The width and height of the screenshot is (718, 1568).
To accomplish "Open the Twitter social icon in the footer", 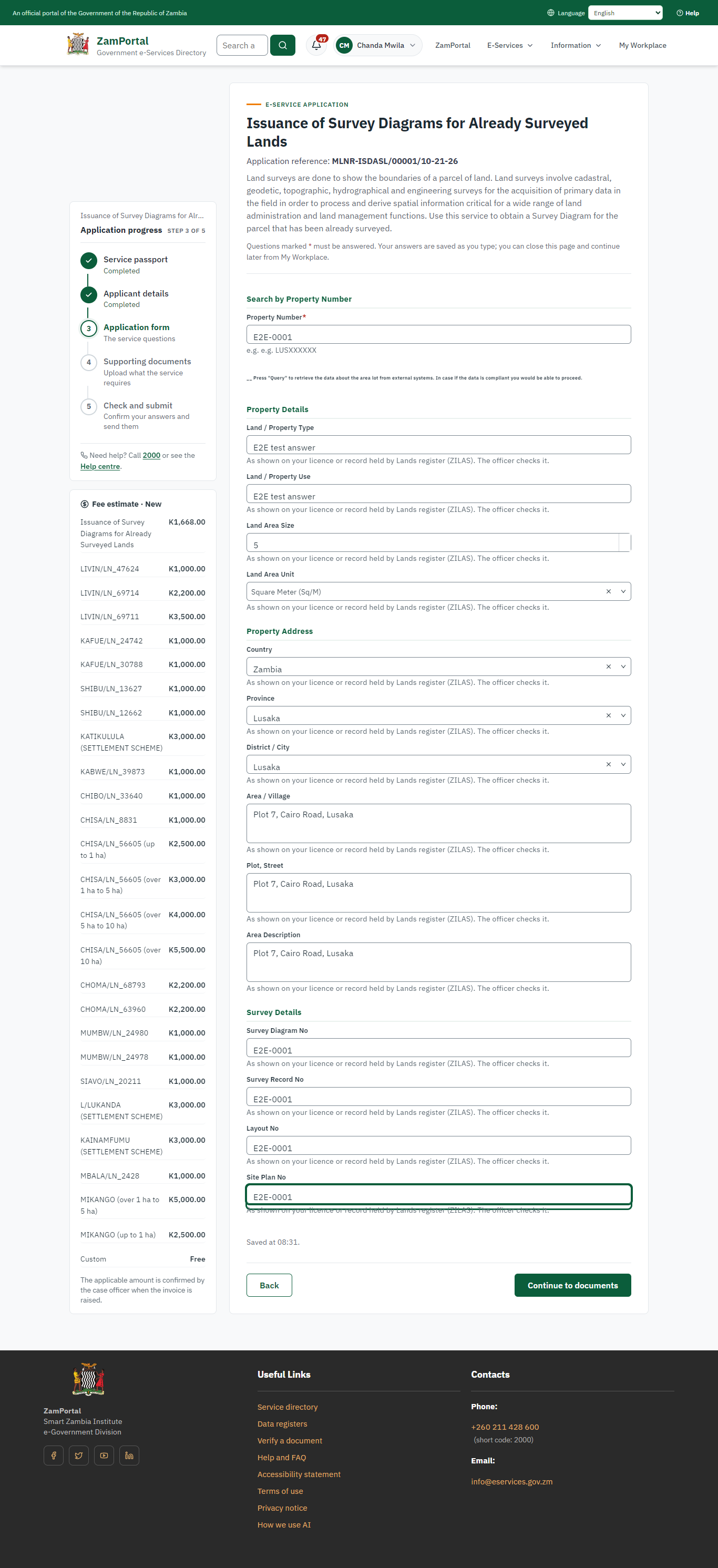I will [78, 1455].
